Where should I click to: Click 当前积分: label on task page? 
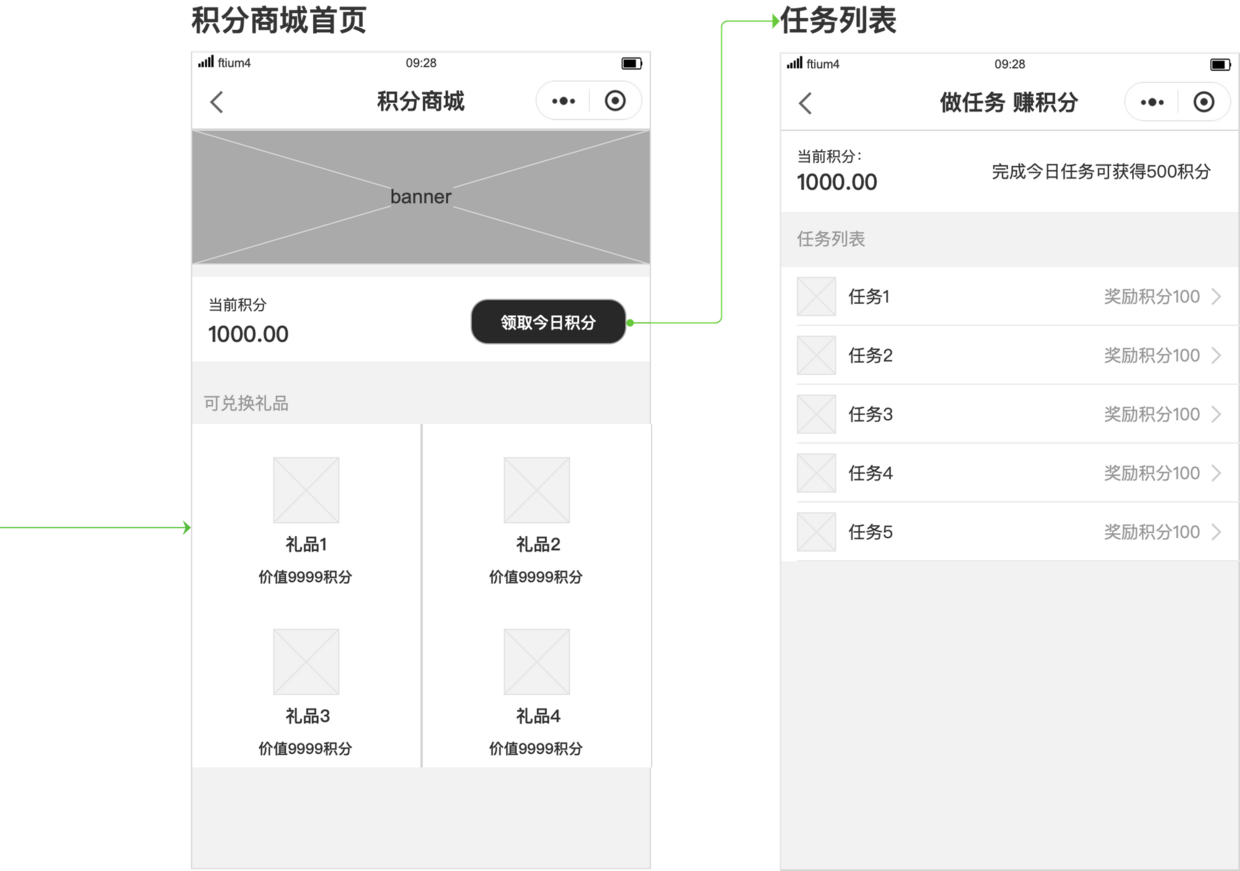point(829,156)
